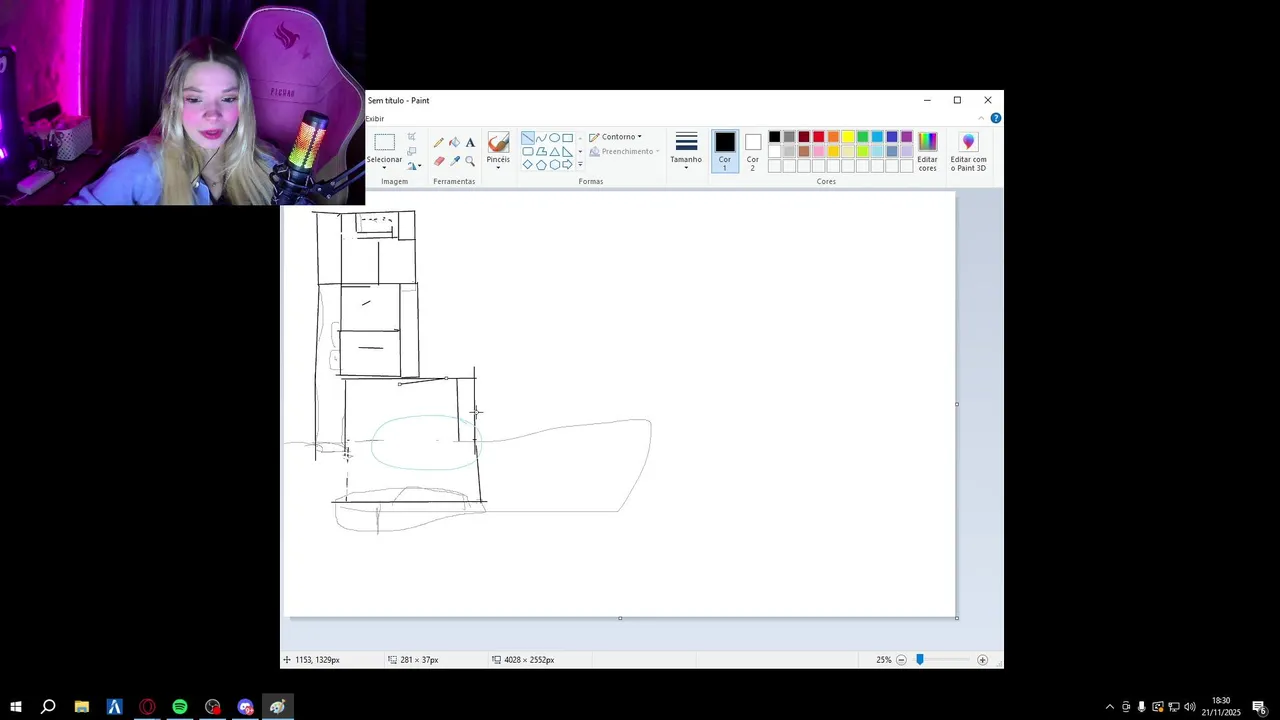
Task: Click the rectangular selection icon
Action: coord(384,142)
